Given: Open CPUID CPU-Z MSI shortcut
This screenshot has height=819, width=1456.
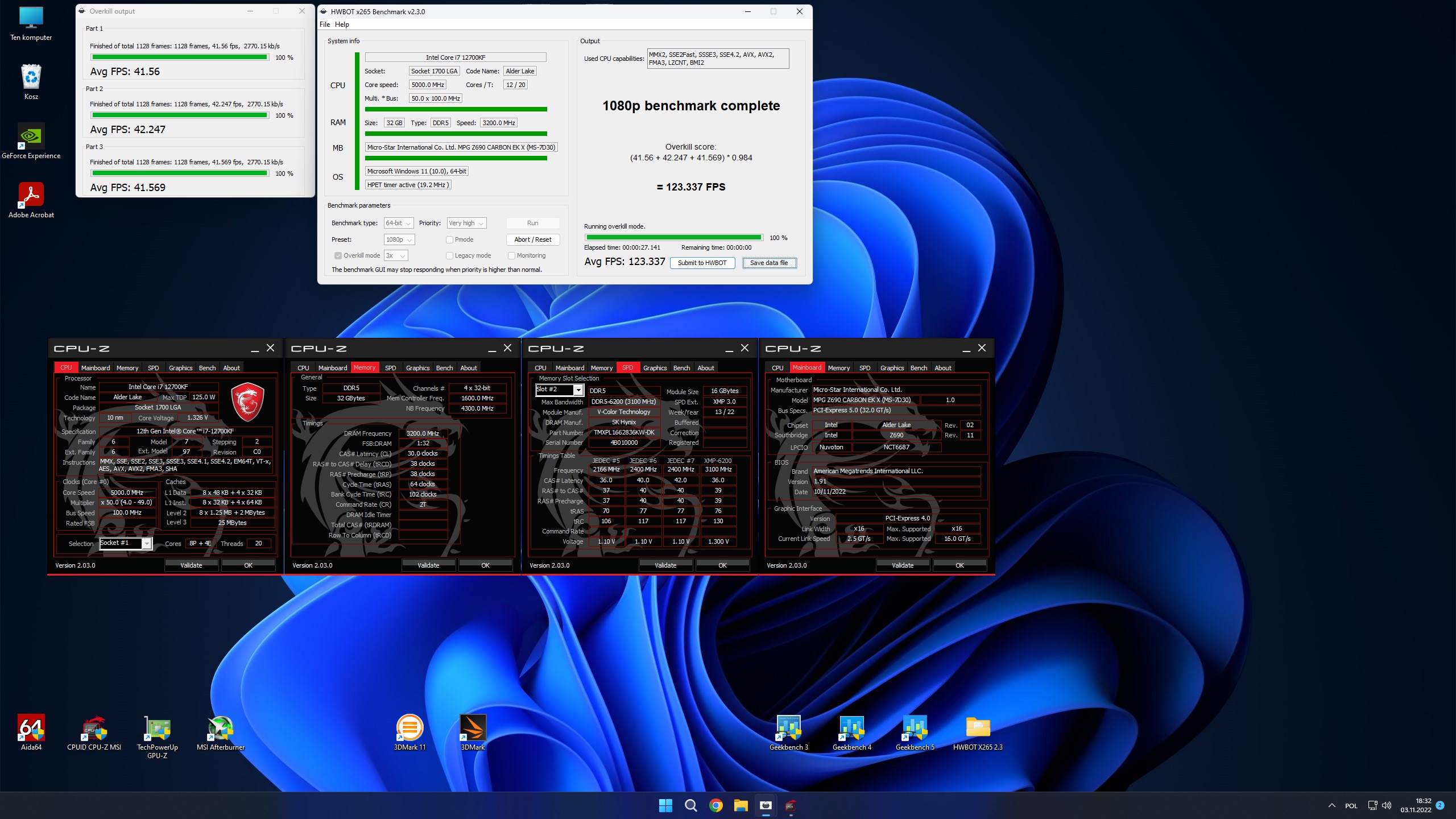Looking at the screenshot, I should 94,733.
